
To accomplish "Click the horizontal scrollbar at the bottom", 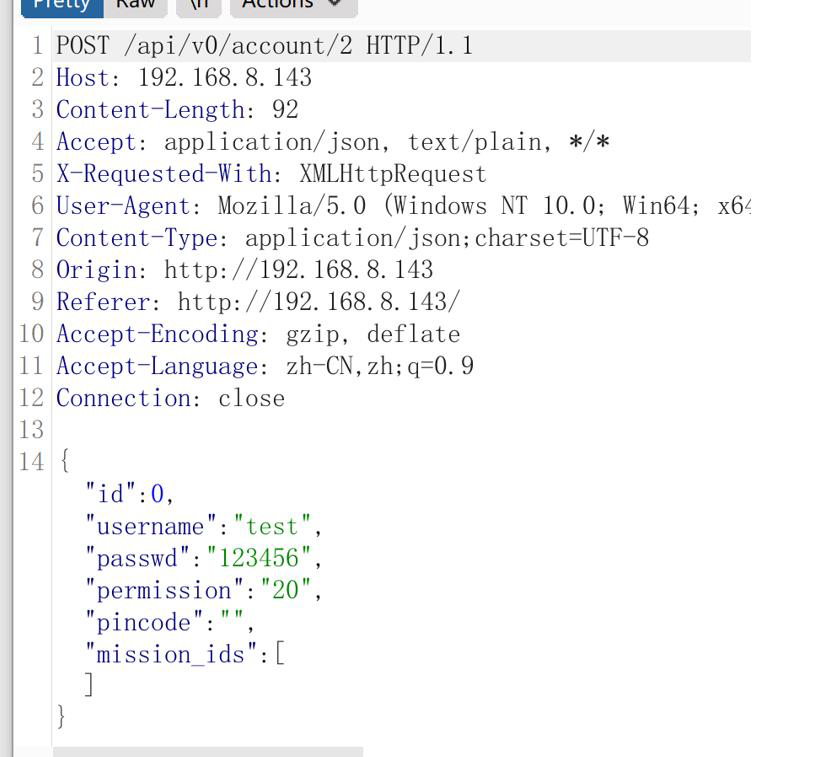I will pos(208,752).
